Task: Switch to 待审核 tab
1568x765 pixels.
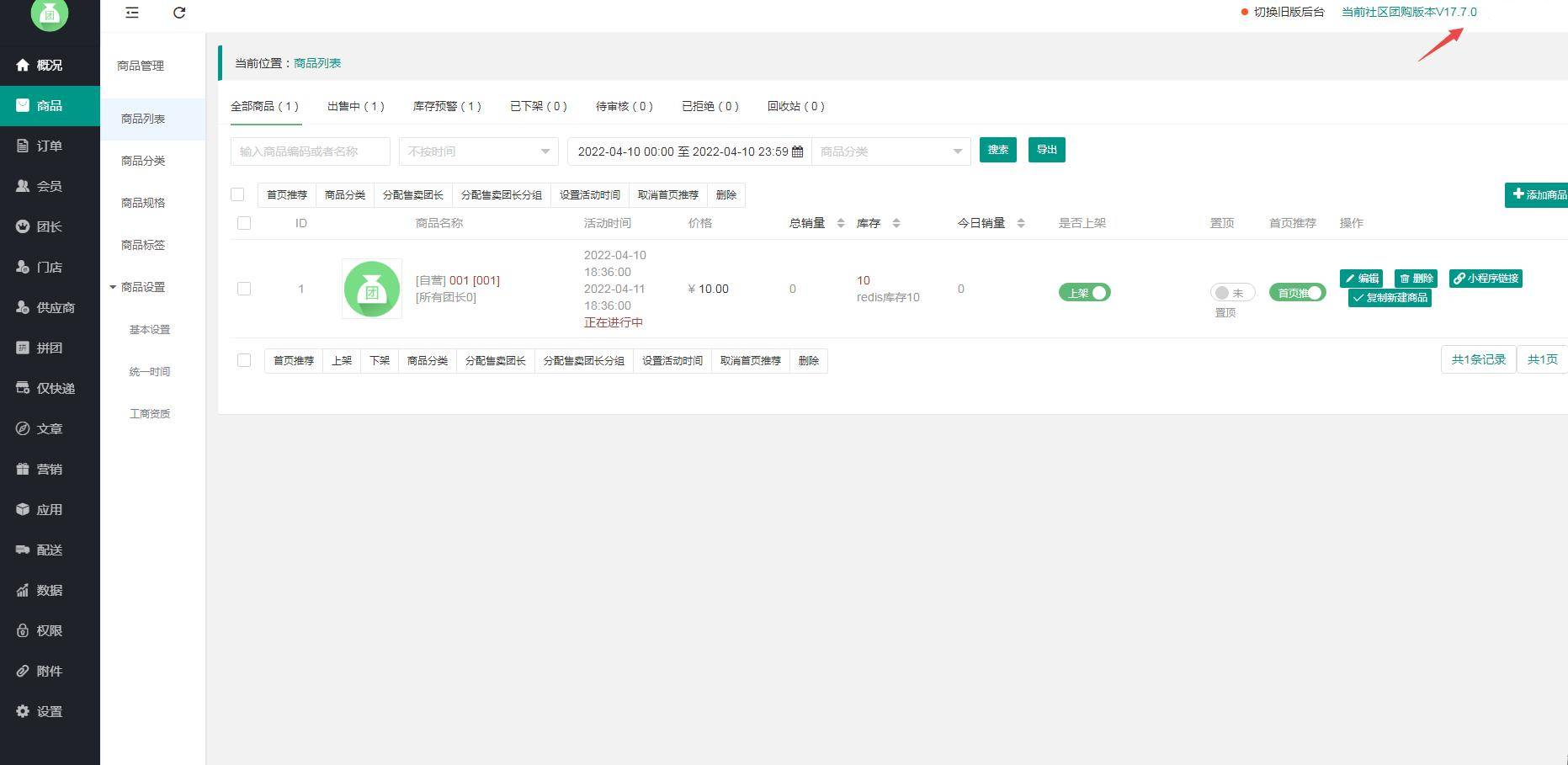Action: click(x=625, y=106)
